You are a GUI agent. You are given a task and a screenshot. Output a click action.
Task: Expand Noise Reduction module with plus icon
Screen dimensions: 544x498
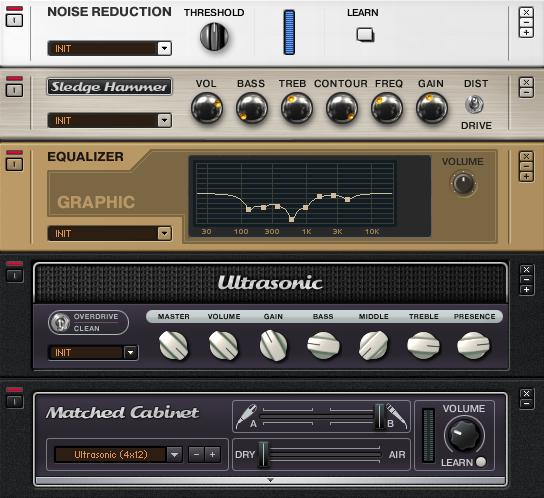(526, 32)
